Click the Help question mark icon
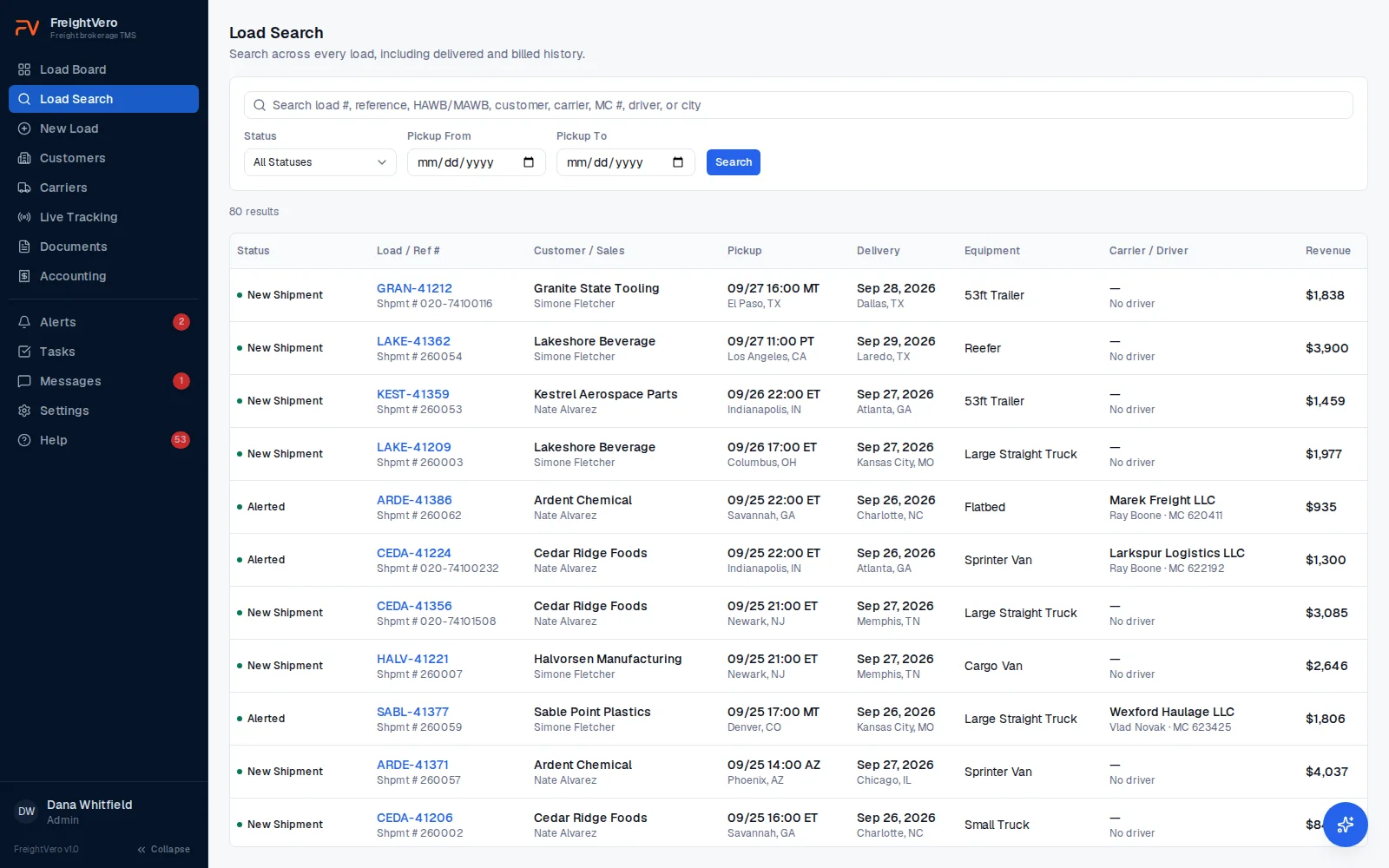 pyautogui.click(x=24, y=440)
